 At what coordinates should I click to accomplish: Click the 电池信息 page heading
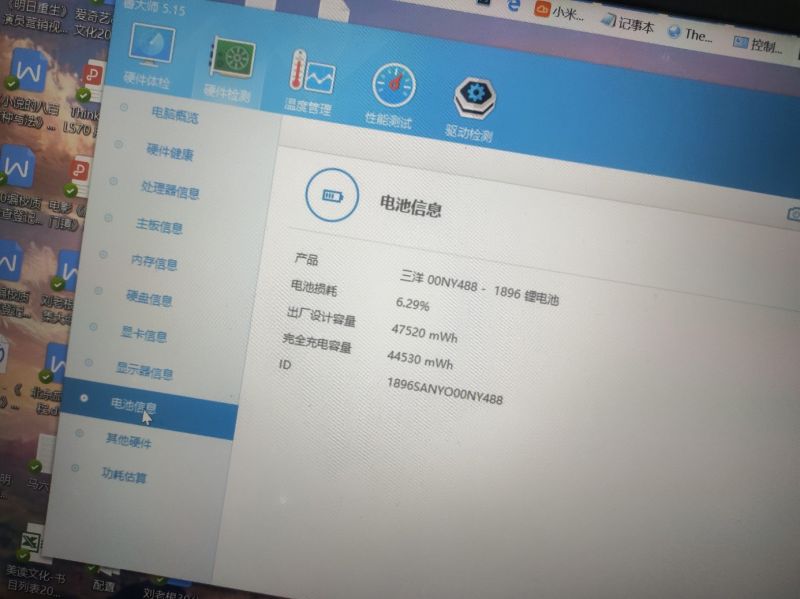[x=411, y=207]
